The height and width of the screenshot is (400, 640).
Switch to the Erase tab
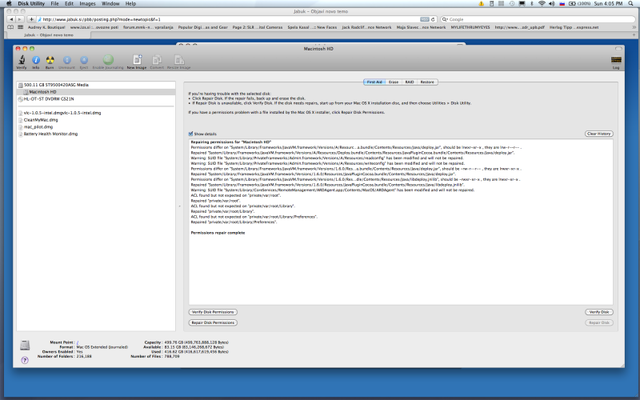[x=393, y=82]
